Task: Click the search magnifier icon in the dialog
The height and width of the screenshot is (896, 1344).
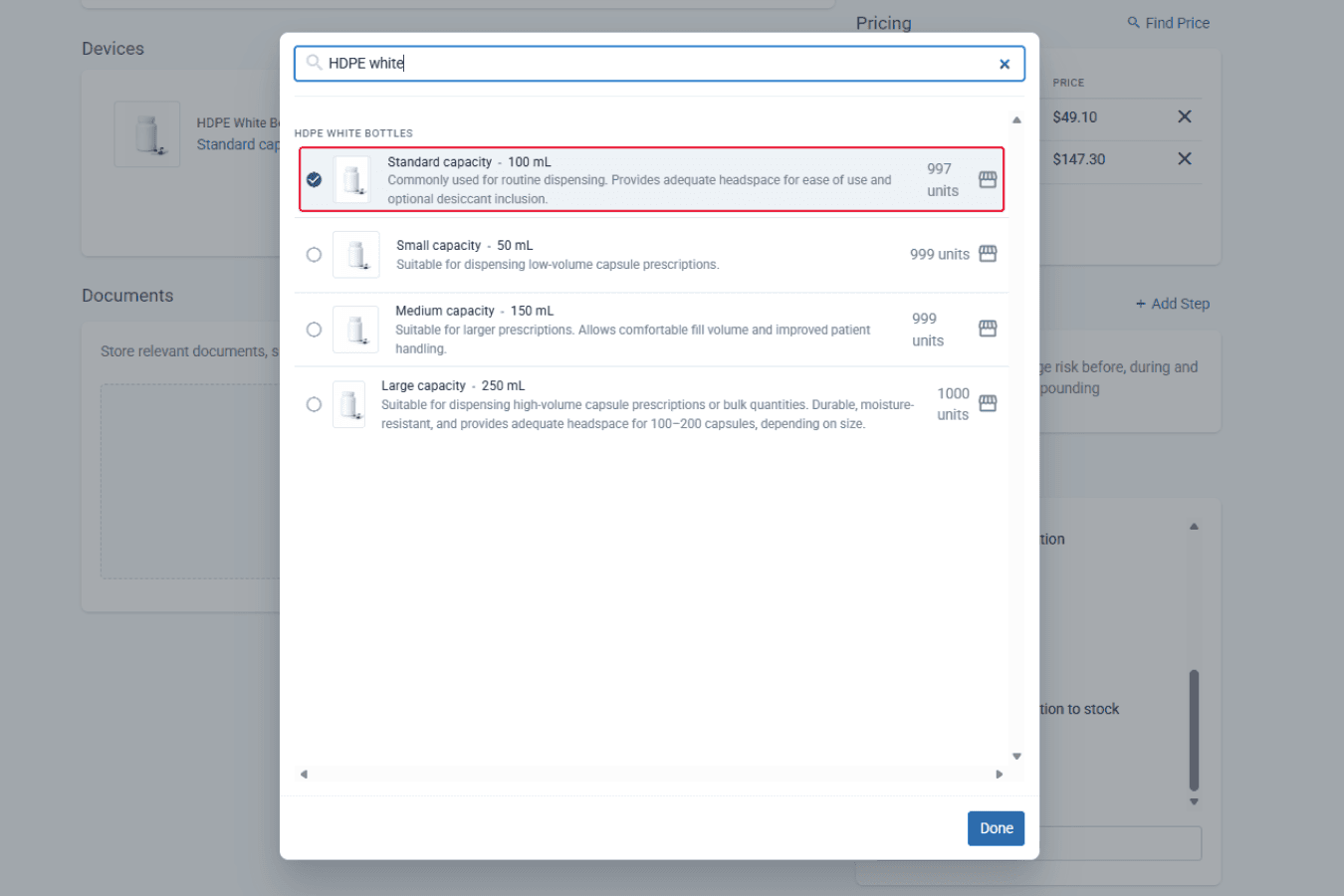Action: (x=314, y=63)
